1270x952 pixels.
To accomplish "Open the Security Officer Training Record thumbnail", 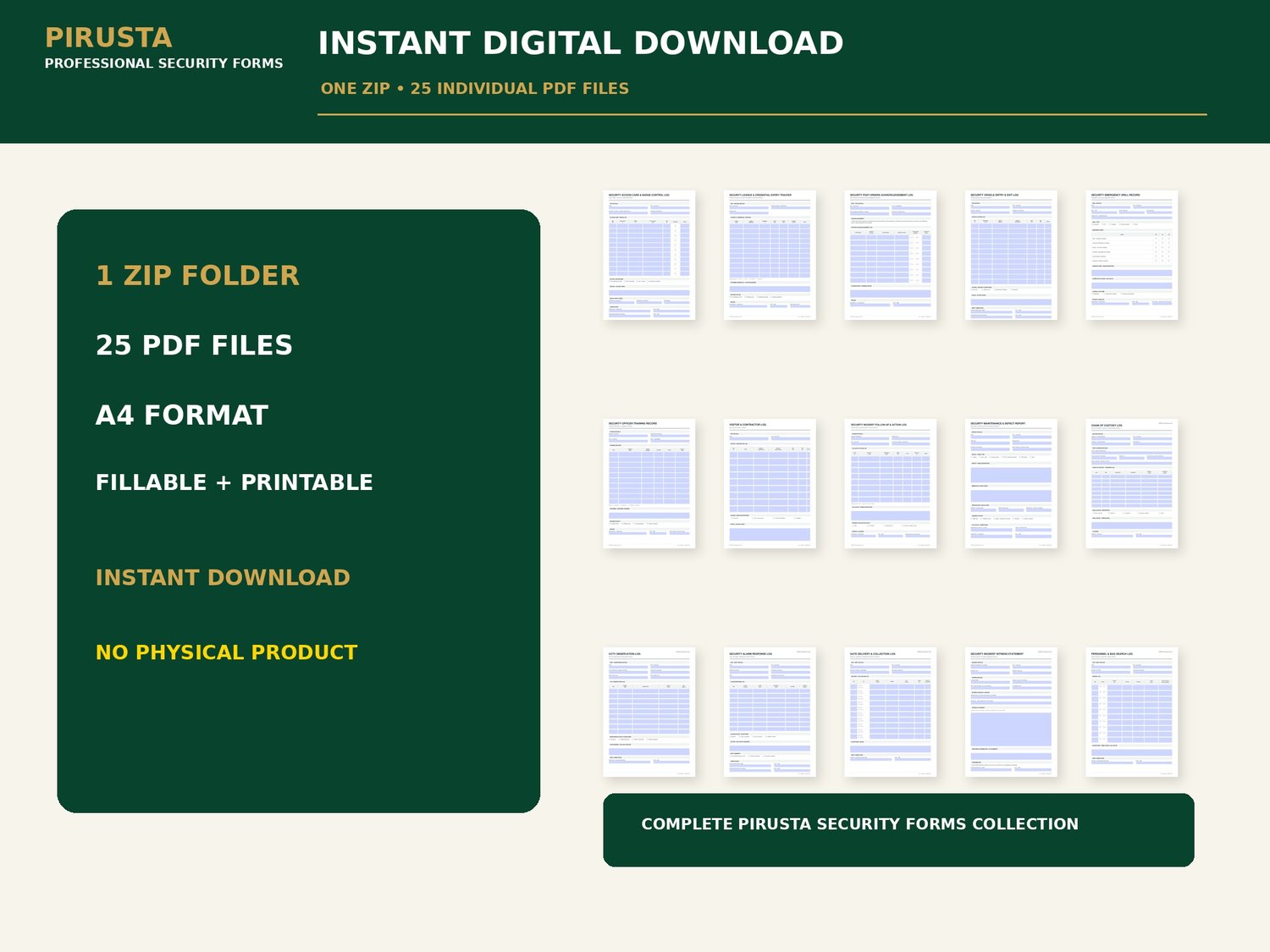I will pyautogui.click(x=649, y=483).
